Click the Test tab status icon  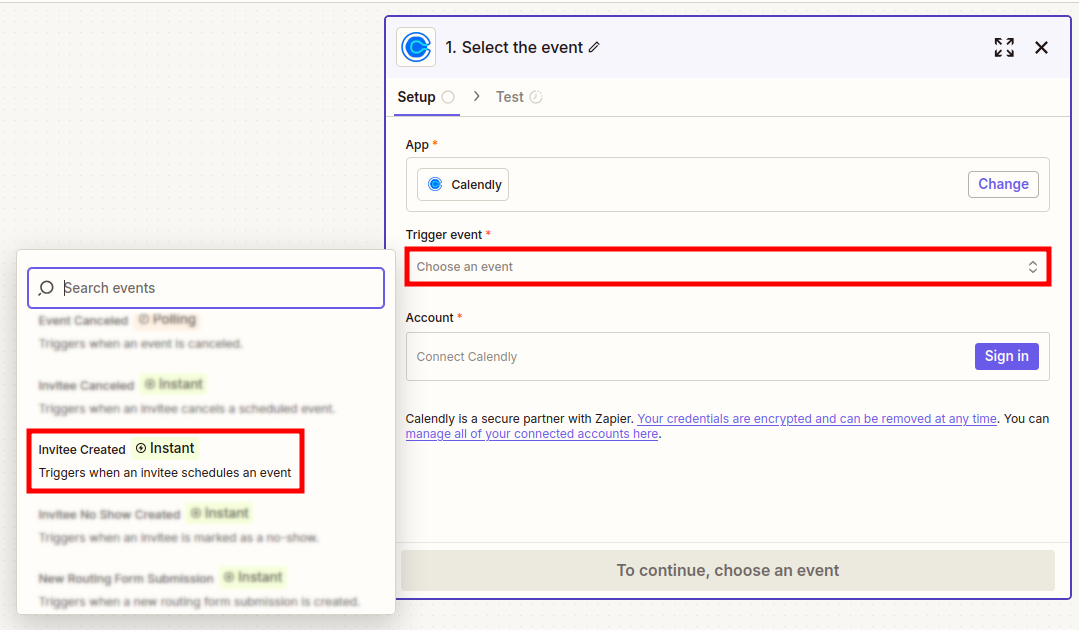(536, 97)
